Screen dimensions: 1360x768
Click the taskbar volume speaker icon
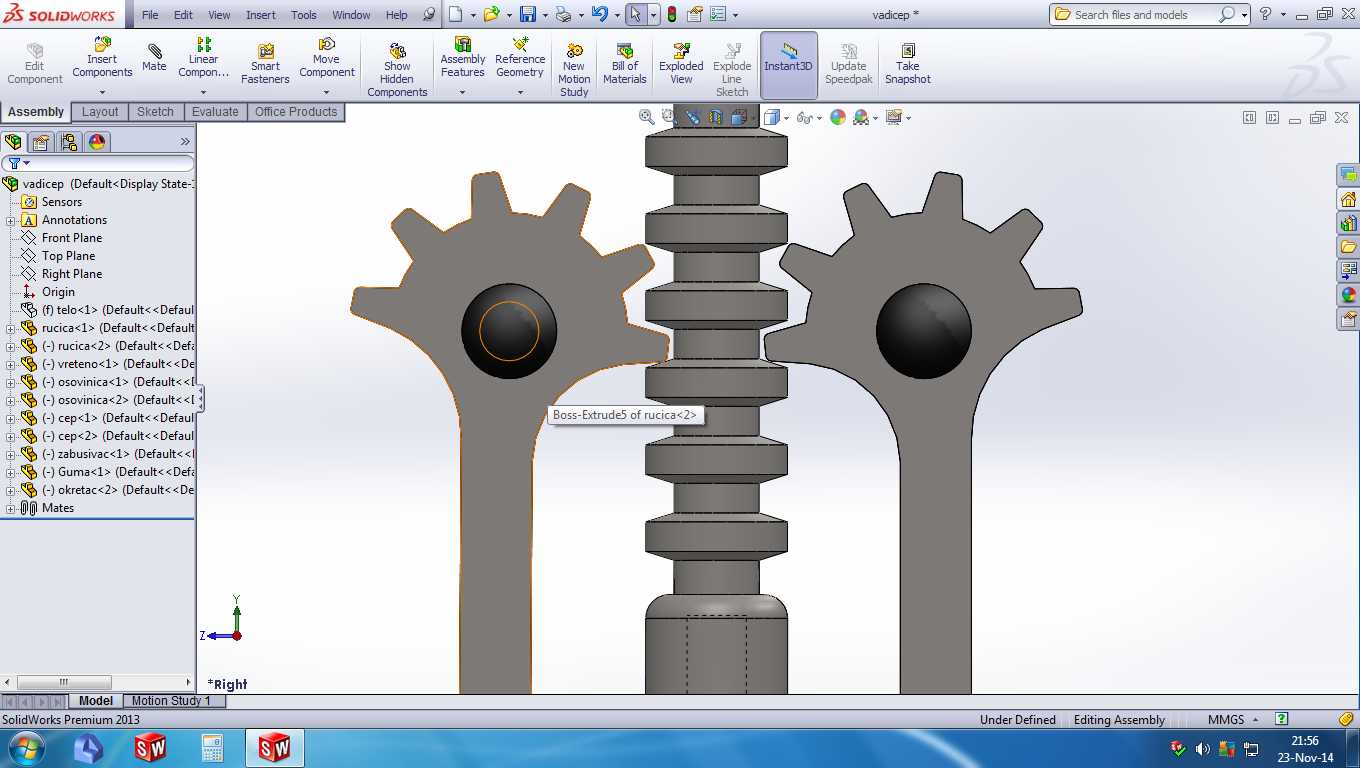tap(1203, 749)
